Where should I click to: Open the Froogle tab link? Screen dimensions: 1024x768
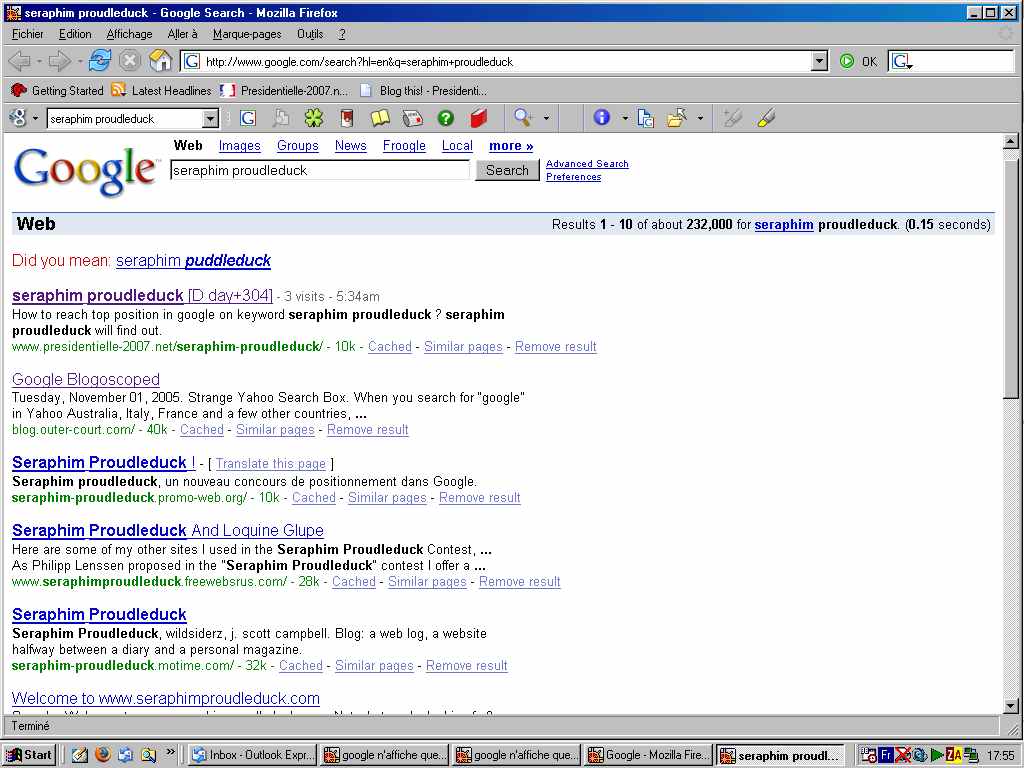pyautogui.click(x=404, y=146)
